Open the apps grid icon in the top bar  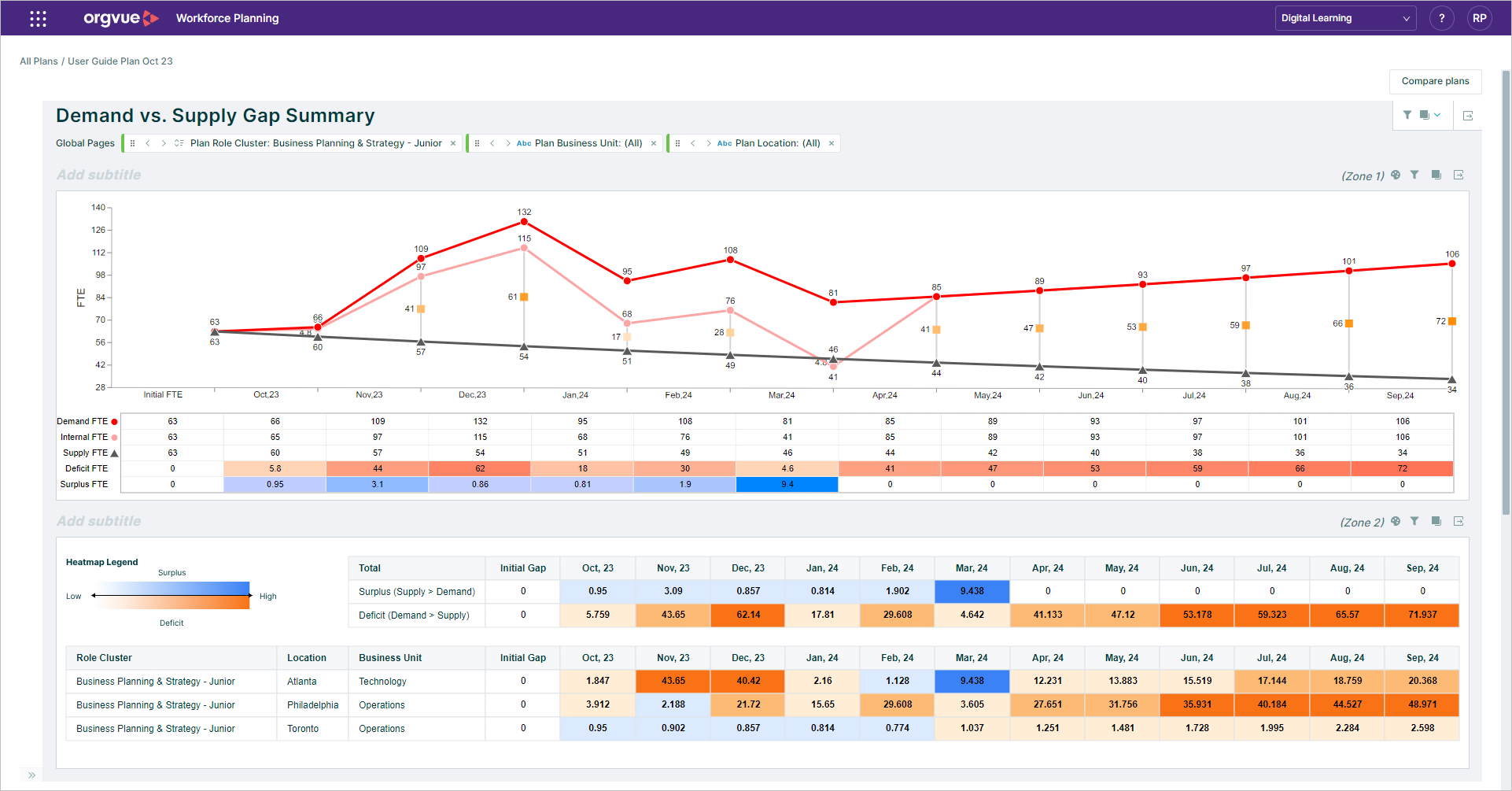37,17
